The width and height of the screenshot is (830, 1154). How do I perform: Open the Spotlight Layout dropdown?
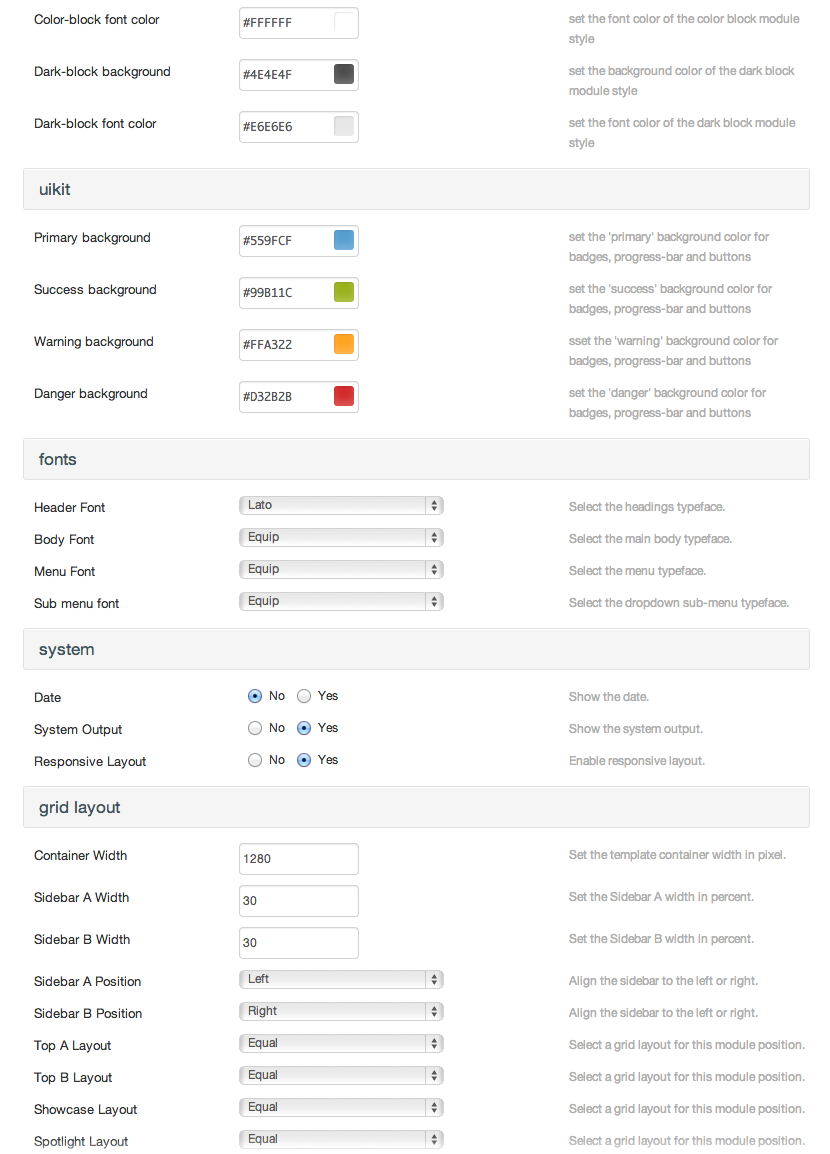[x=341, y=1139]
